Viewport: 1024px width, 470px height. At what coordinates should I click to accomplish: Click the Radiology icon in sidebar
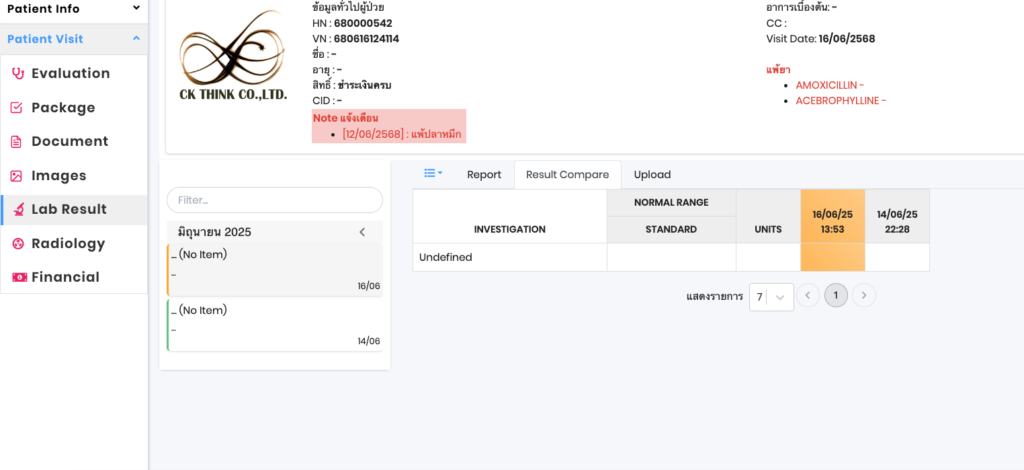16,244
